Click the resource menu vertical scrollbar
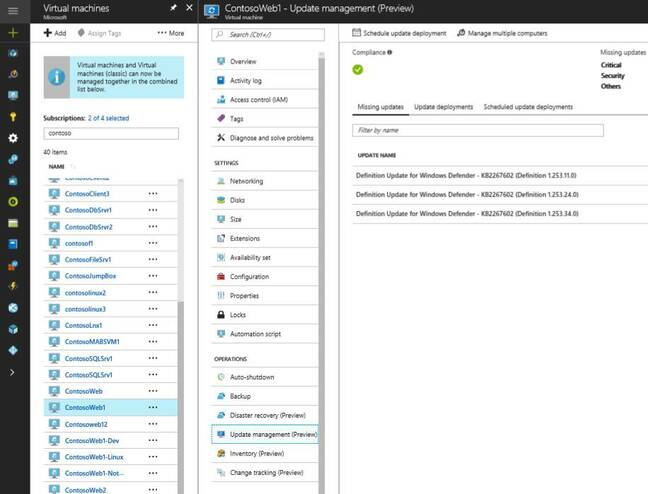The image size is (648, 494). tap(322, 273)
